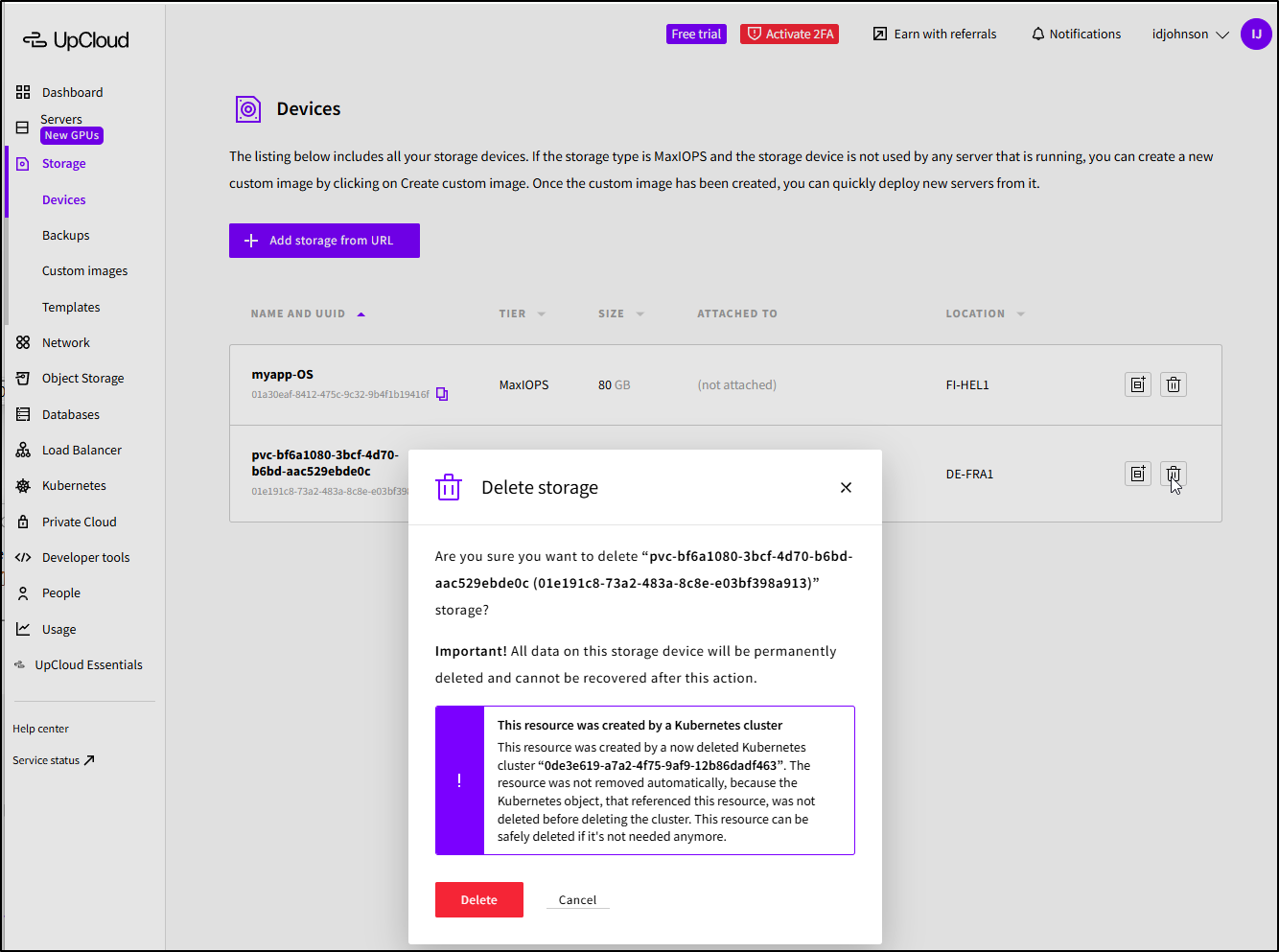Open the Notifications bell

pos(1076,34)
